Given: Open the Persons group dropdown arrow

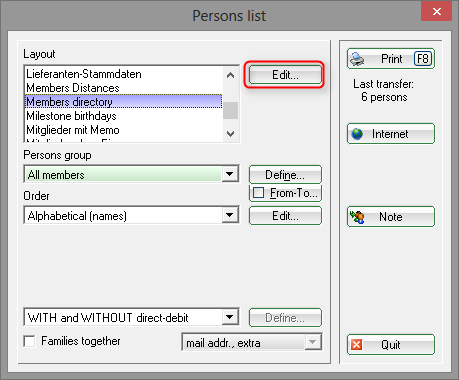Looking at the screenshot, I should click(230, 174).
